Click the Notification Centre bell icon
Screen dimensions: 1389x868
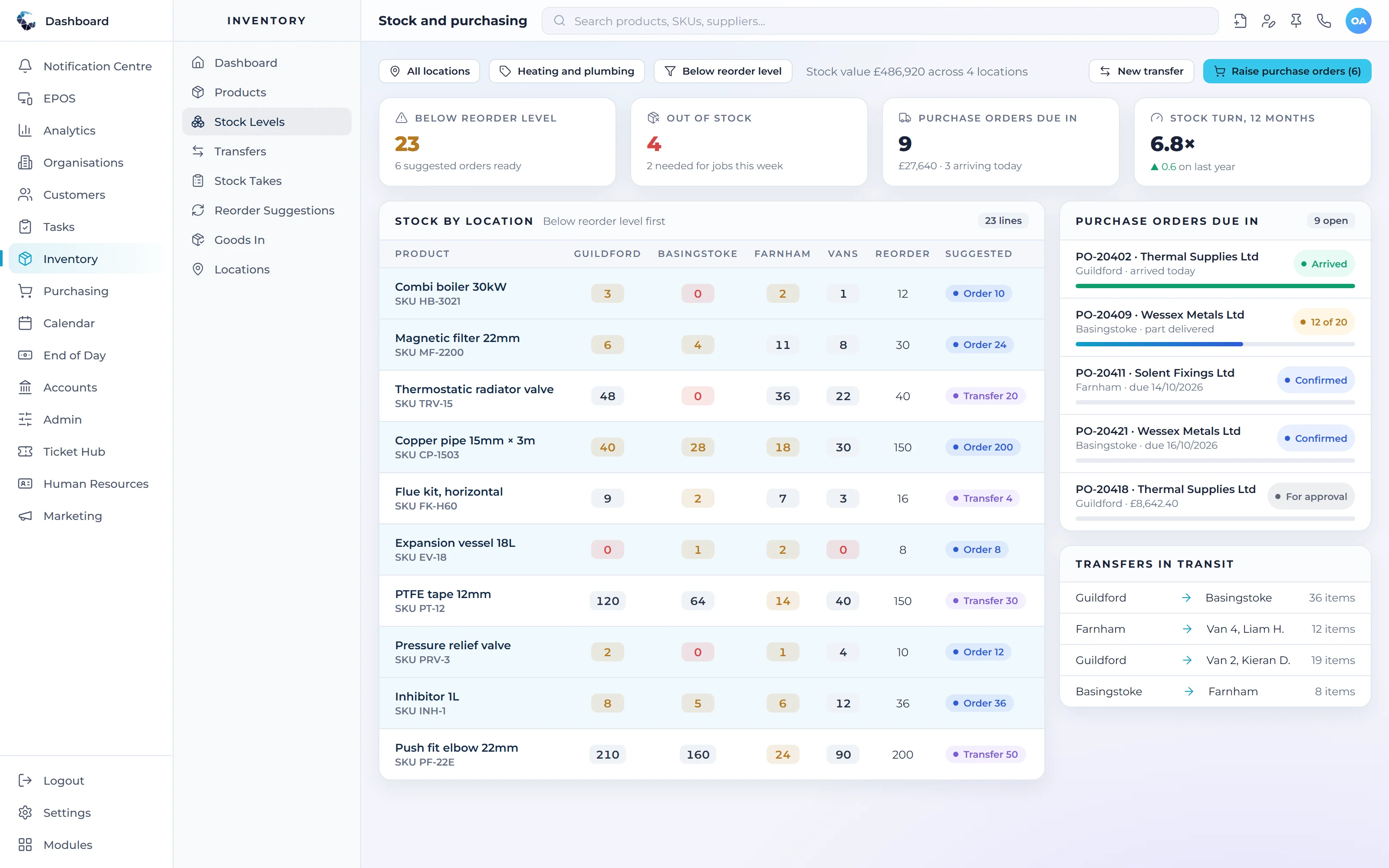coord(25,66)
